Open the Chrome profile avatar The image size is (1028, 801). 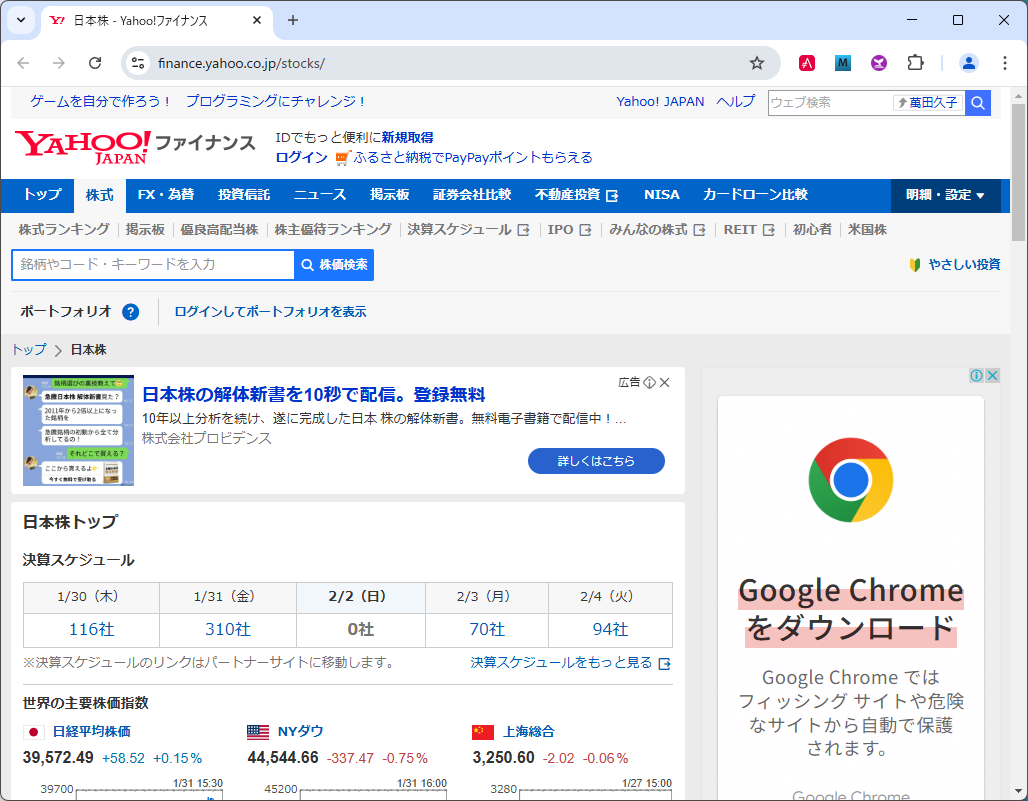[x=968, y=63]
